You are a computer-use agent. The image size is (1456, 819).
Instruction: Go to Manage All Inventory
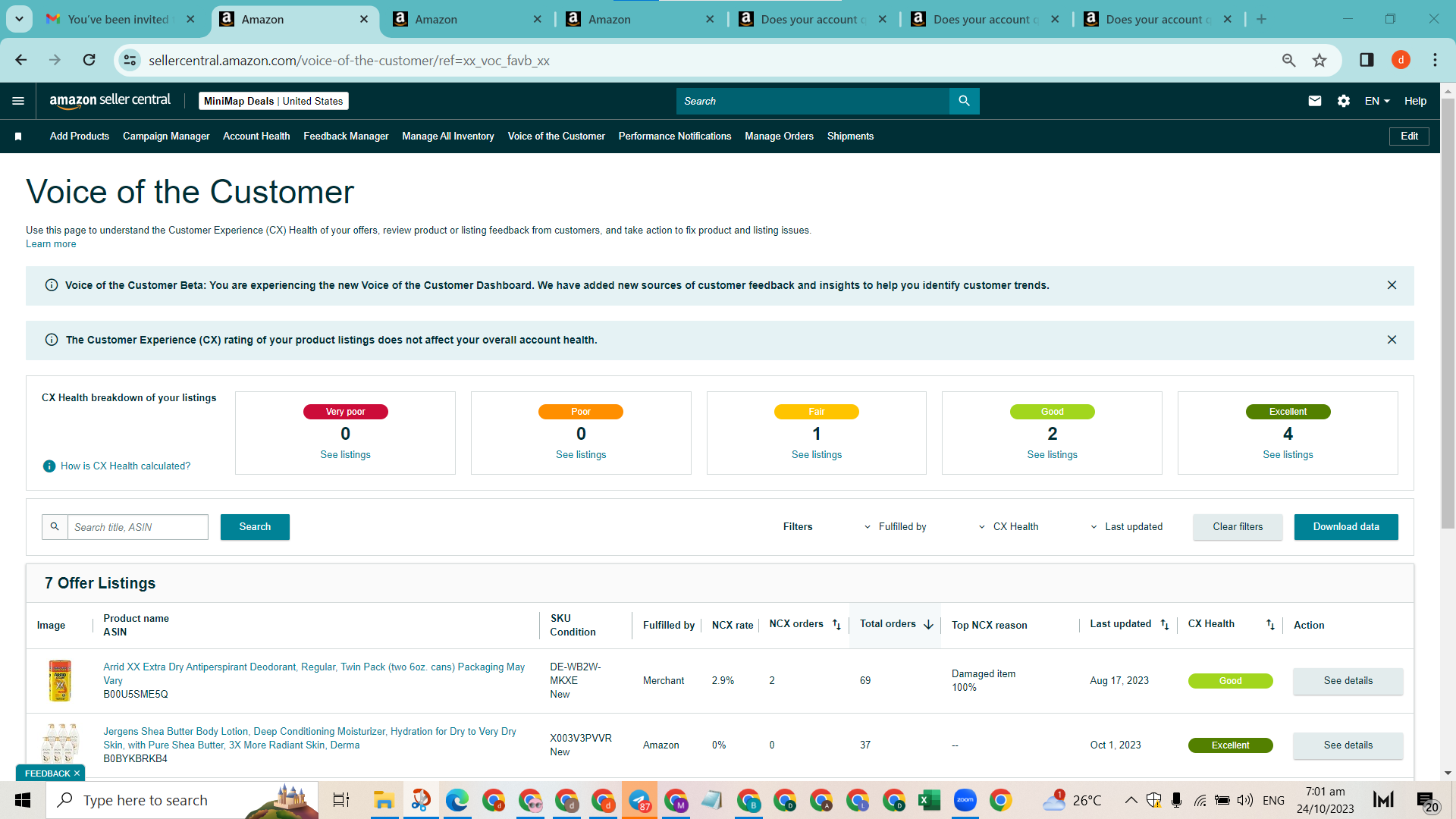(x=448, y=136)
